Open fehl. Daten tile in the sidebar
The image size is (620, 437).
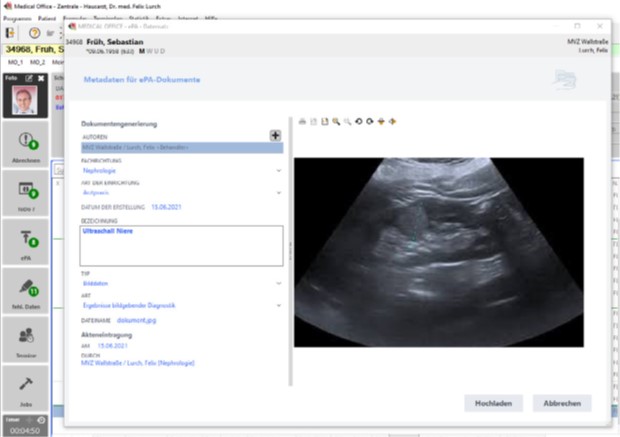tap(26, 290)
